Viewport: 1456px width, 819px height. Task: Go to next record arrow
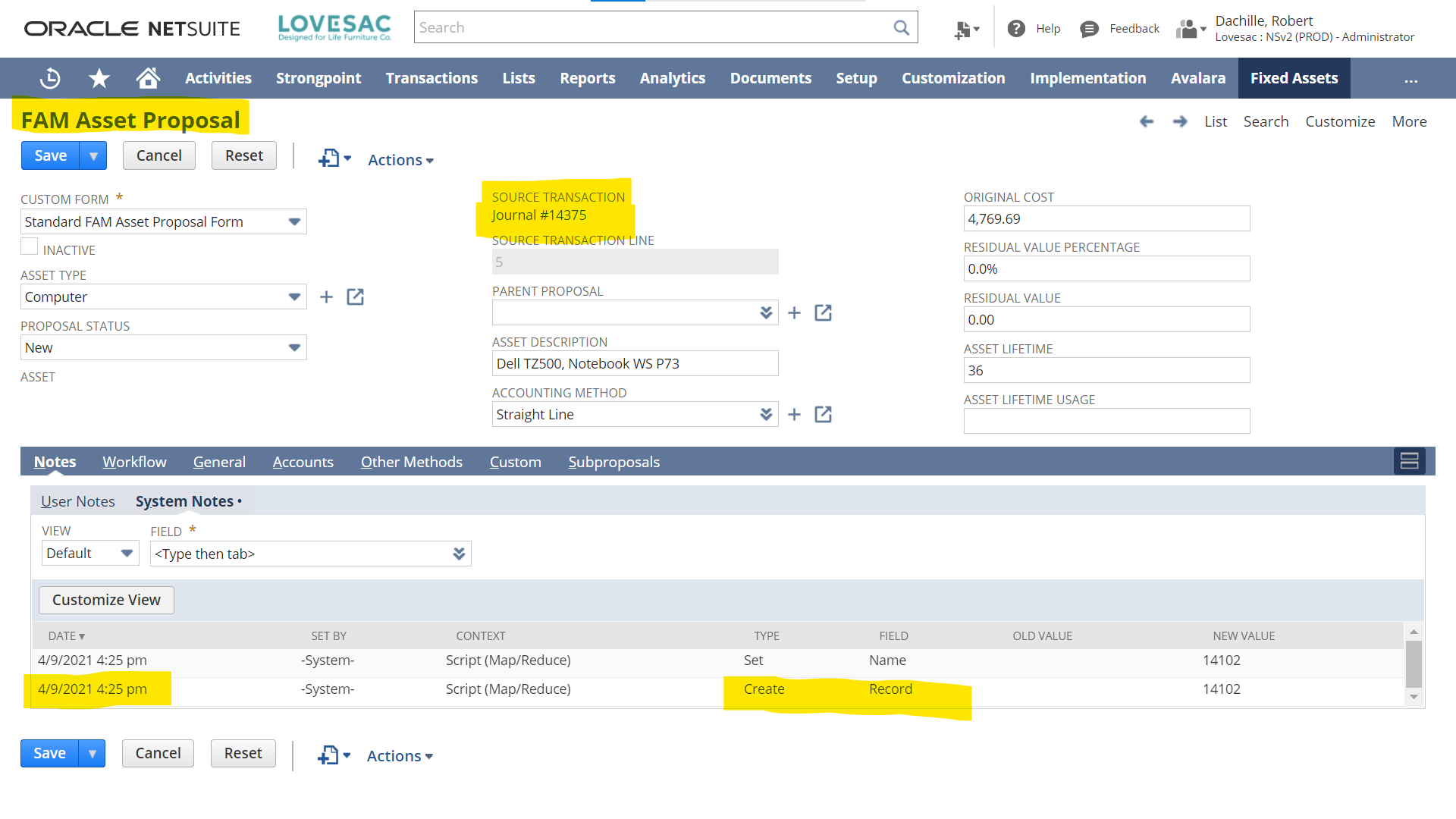tap(1180, 121)
